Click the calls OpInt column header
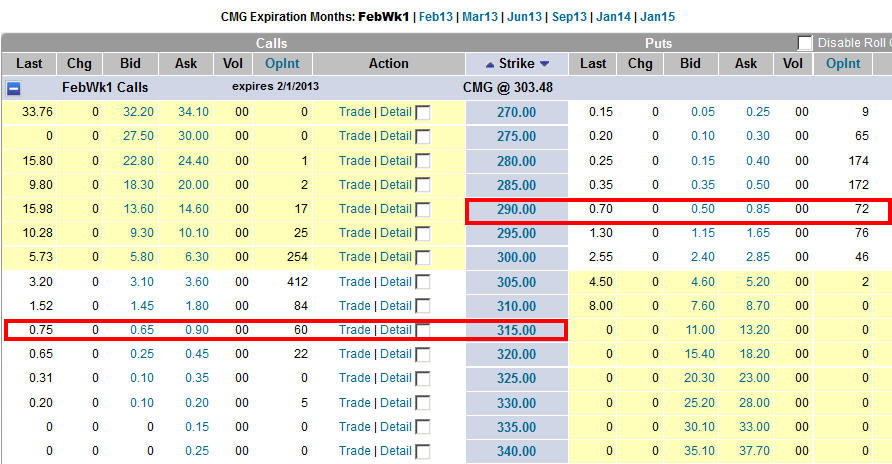Viewport: 892px width, 464px height. 282,64
